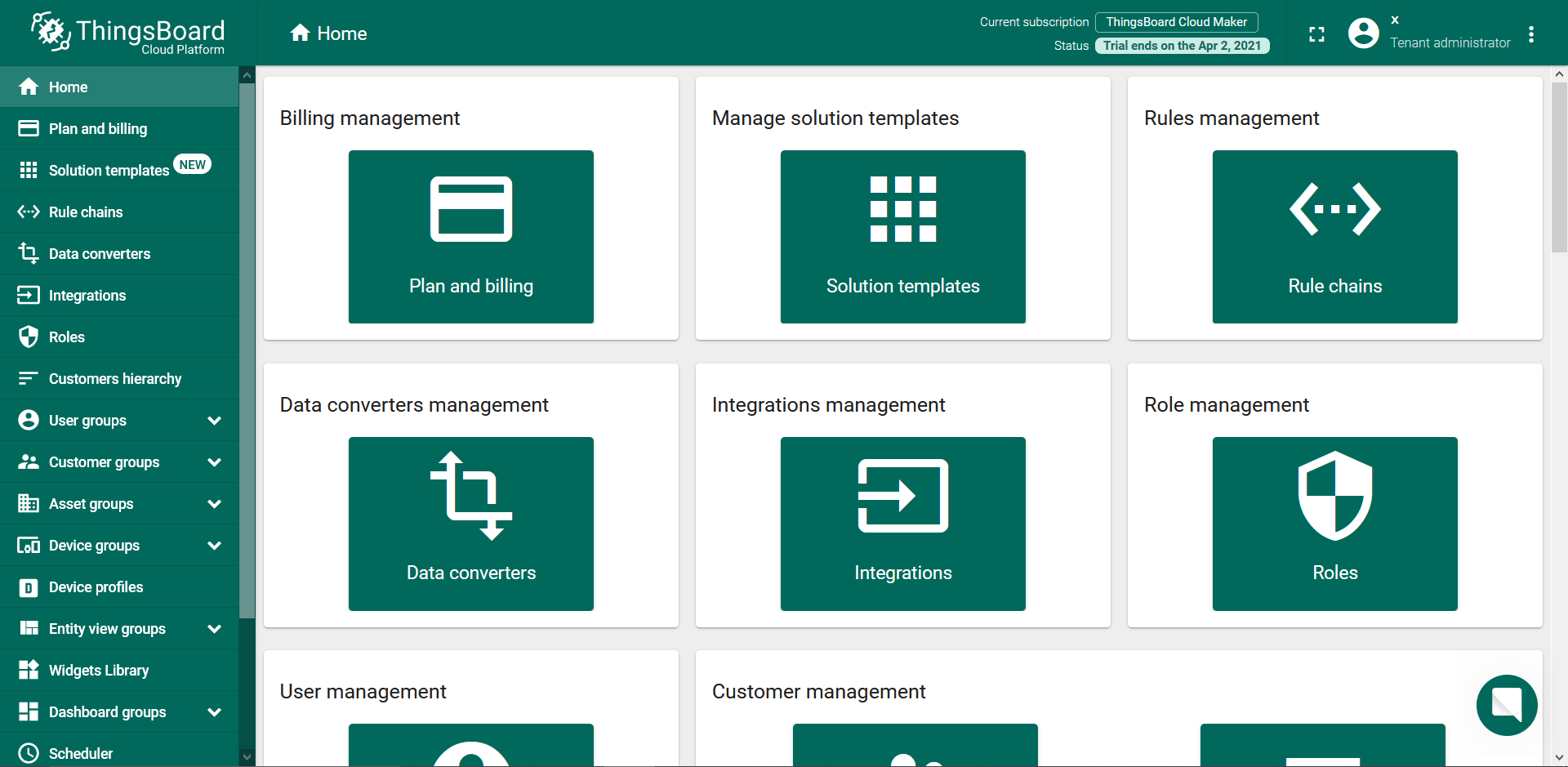Open the user profile avatar icon
The height and width of the screenshot is (767, 1568).
1363,33
